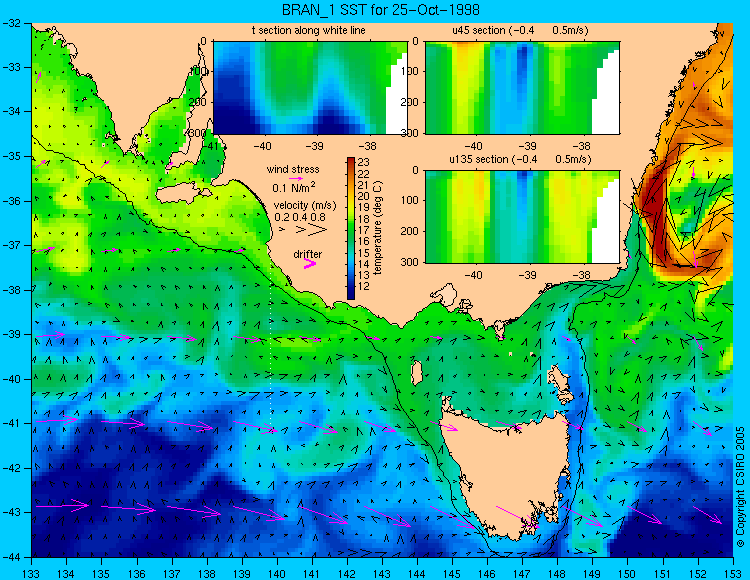Click the 12 tick on the colorbar

[x=363, y=286]
